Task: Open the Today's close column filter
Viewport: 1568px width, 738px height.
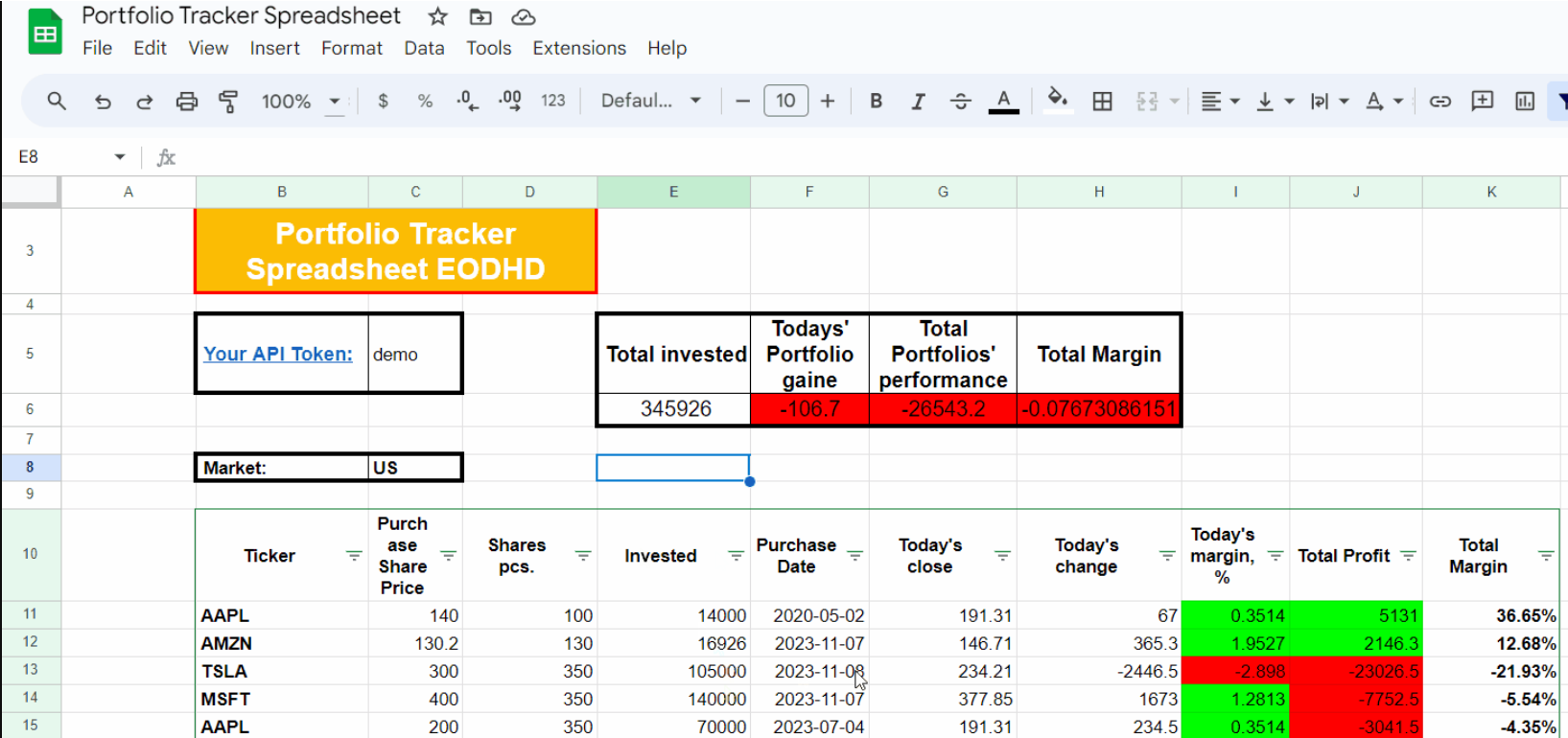Action: (1003, 556)
